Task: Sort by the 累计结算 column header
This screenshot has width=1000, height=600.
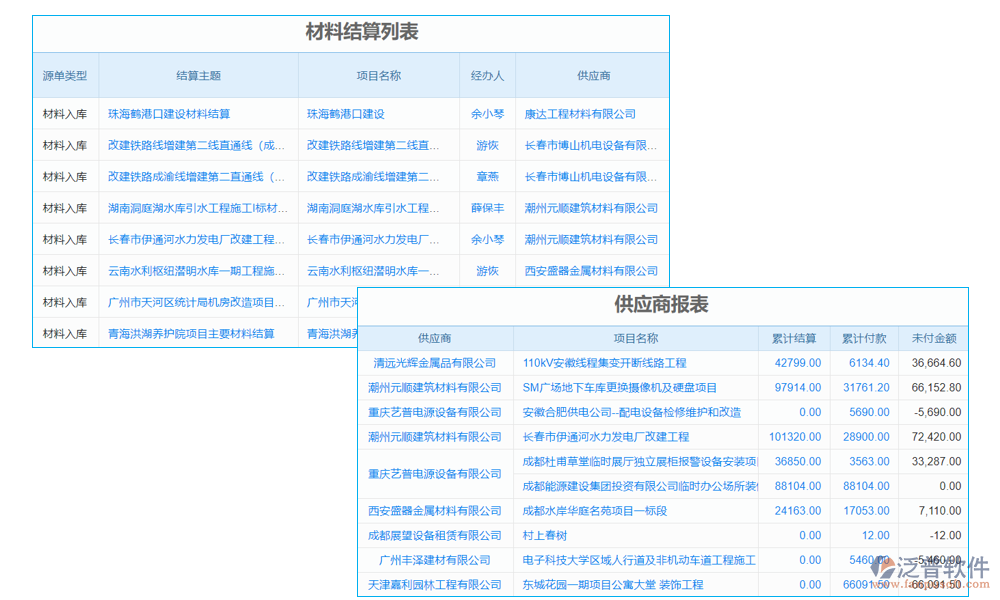Action: [x=800, y=338]
